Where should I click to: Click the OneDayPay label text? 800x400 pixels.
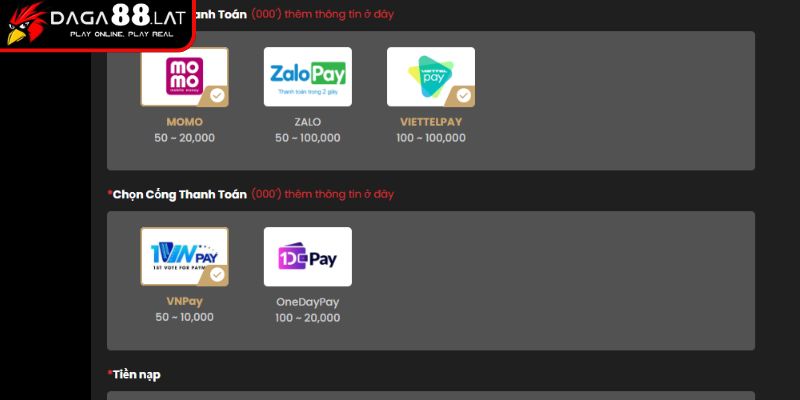[x=307, y=302]
